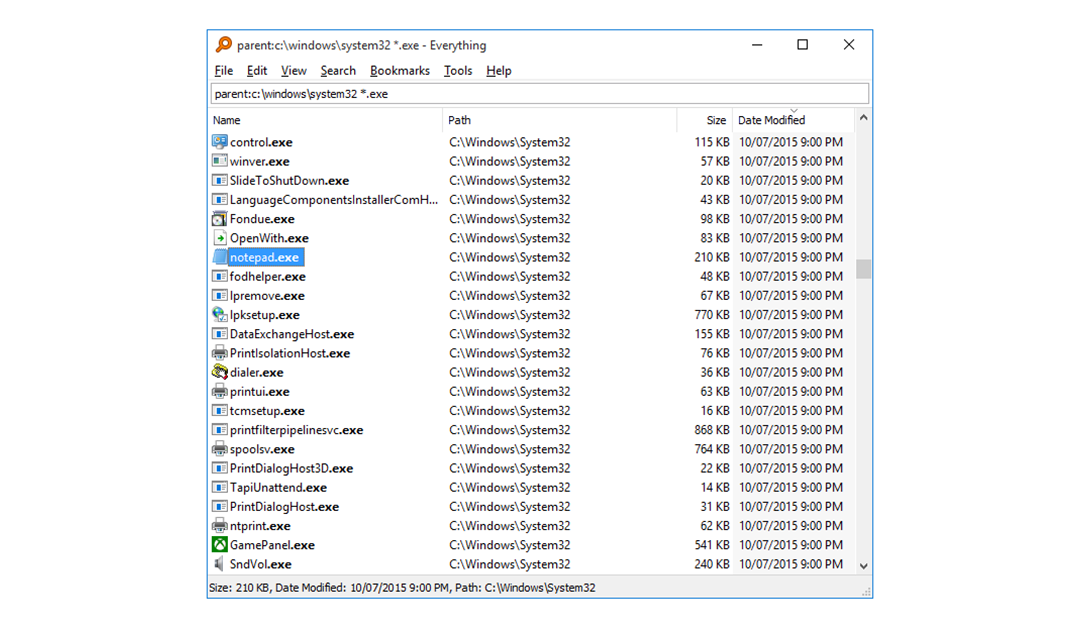The image size is (1080, 629).
Task: Click the SndVol.exe speaker icon
Action: (x=219, y=564)
